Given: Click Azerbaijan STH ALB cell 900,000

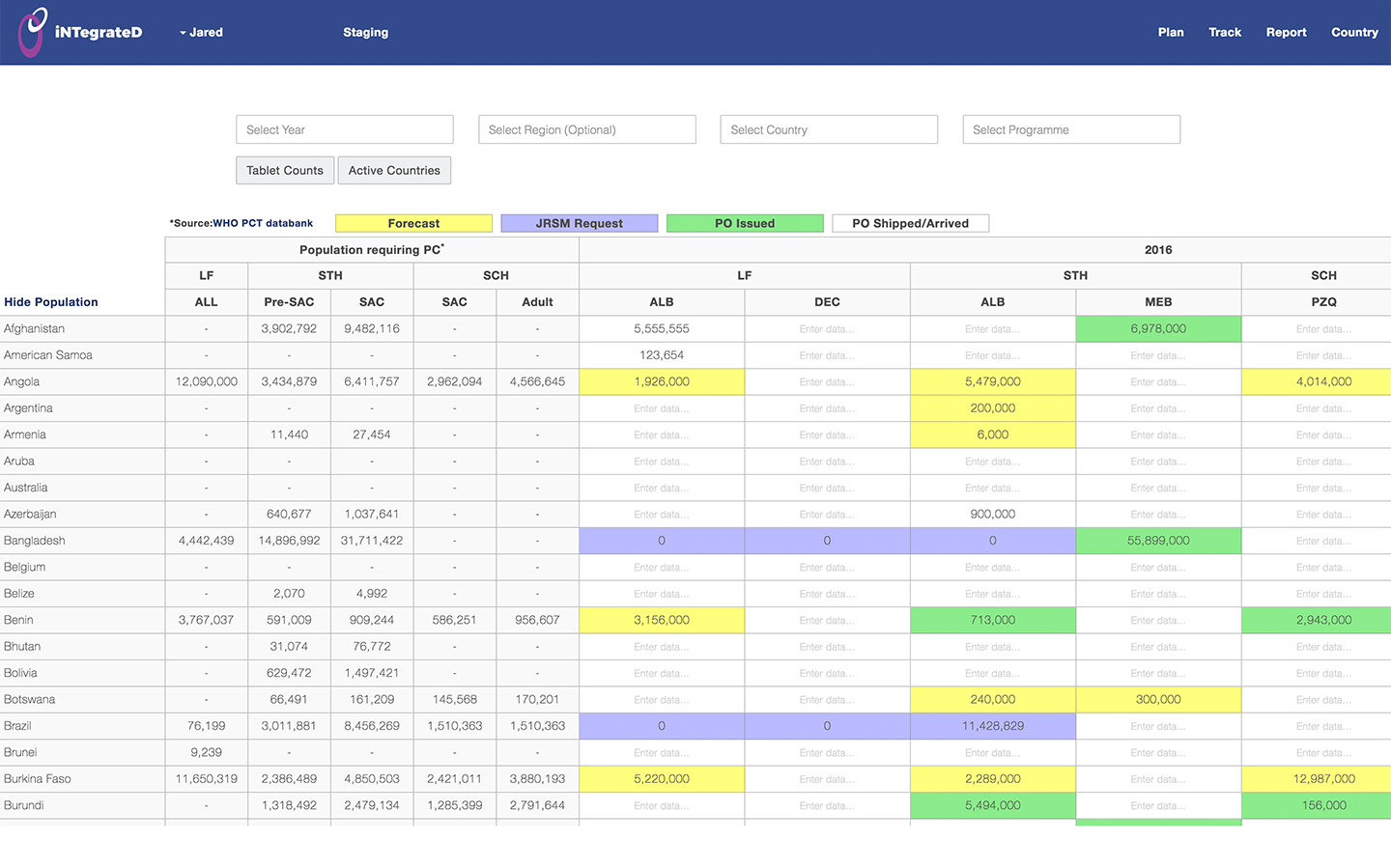Looking at the screenshot, I should coord(993,515).
